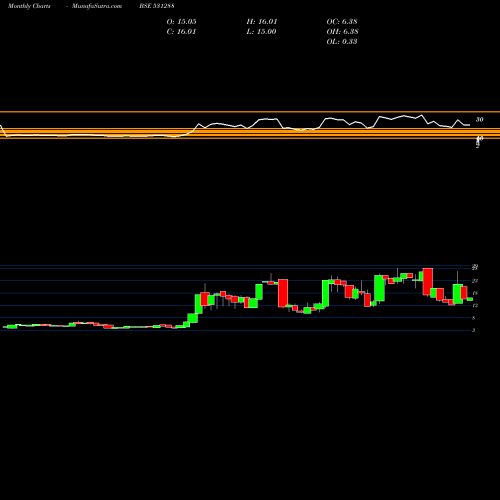Click the indicator axis label 30
Screen dimensions: 500x500
pyautogui.click(x=479, y=120)
